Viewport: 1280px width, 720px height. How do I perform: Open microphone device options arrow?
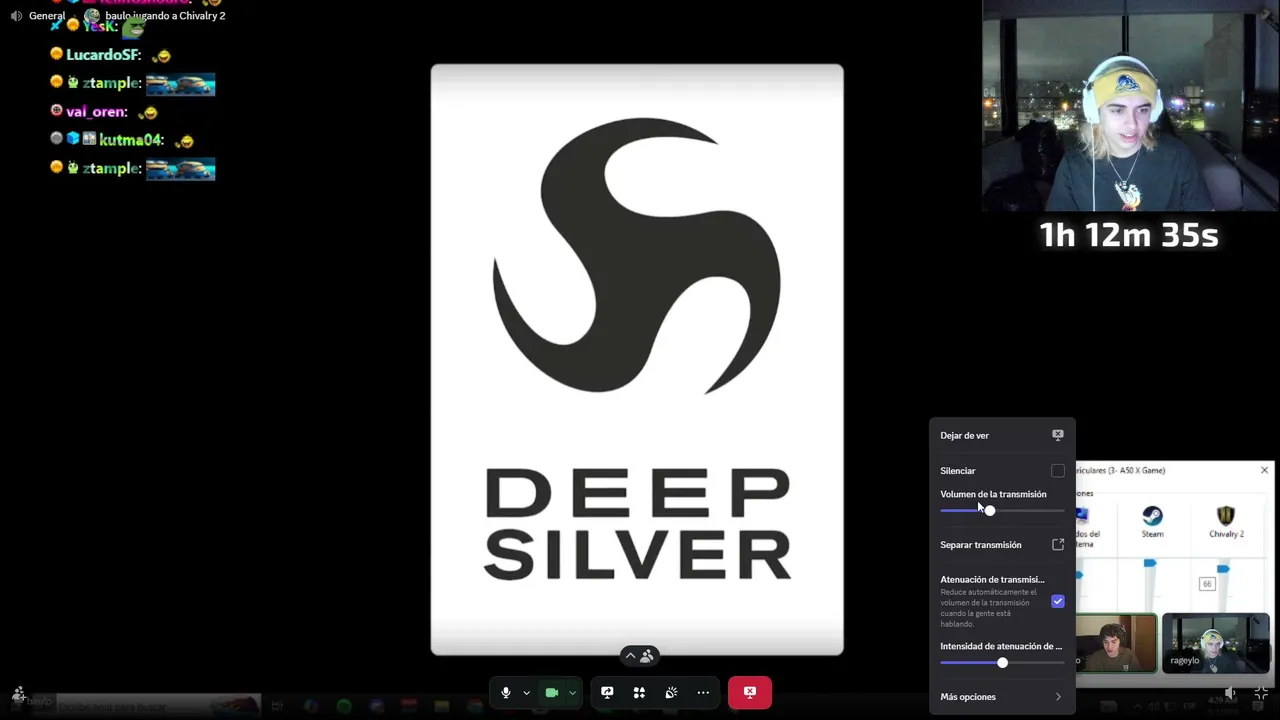[x=526, y=693]
